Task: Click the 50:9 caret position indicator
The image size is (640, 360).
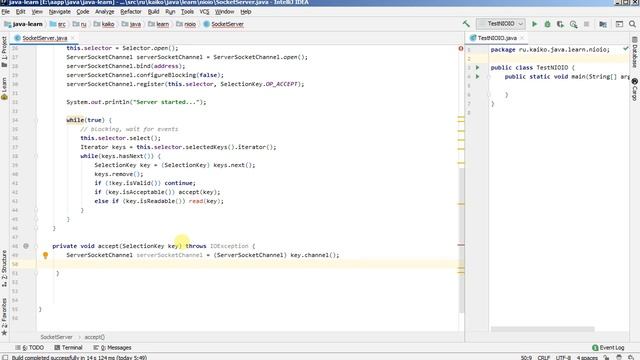Action: click(526, 357)
